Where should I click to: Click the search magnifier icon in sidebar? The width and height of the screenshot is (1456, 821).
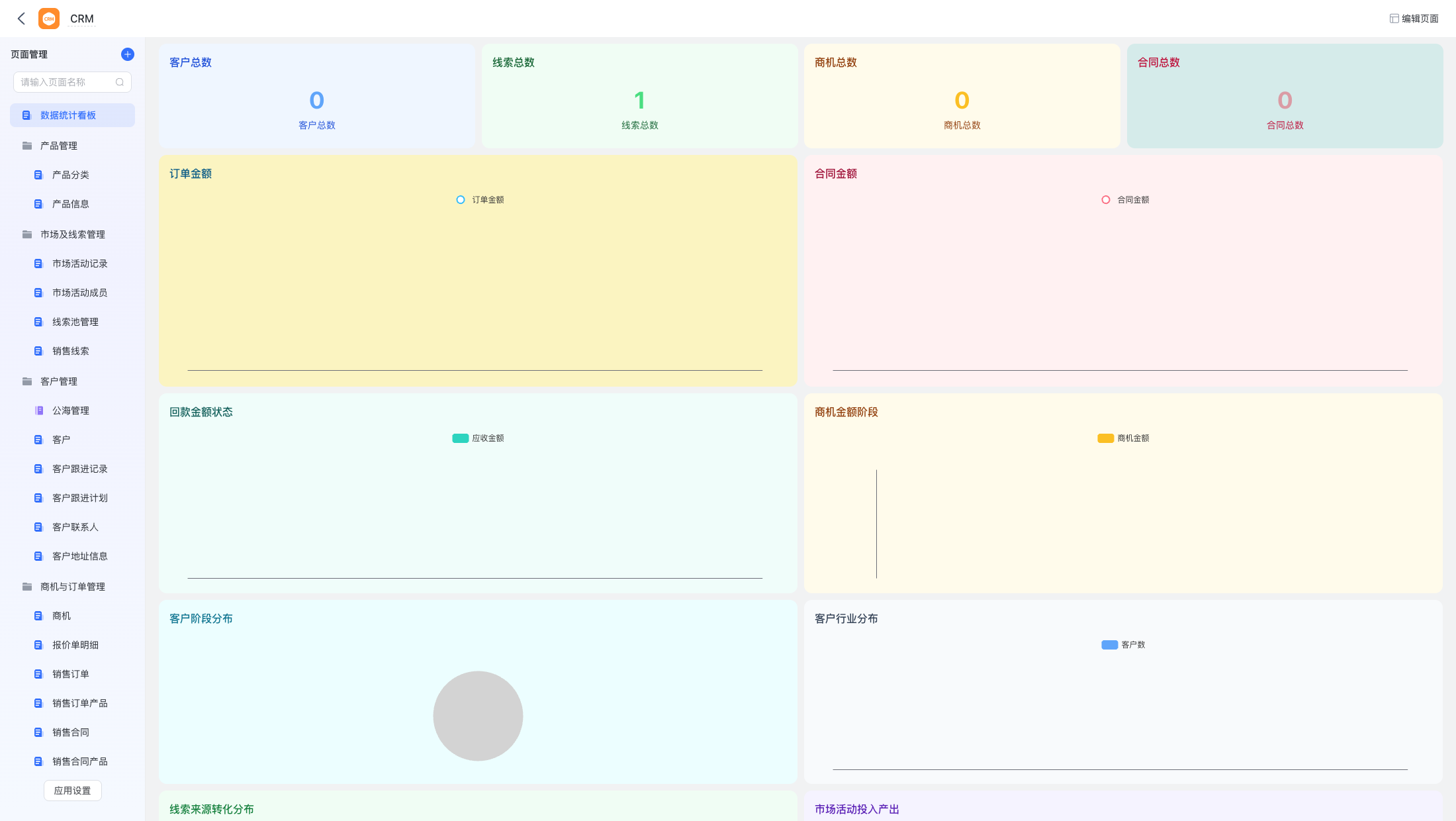click(120, 82)
